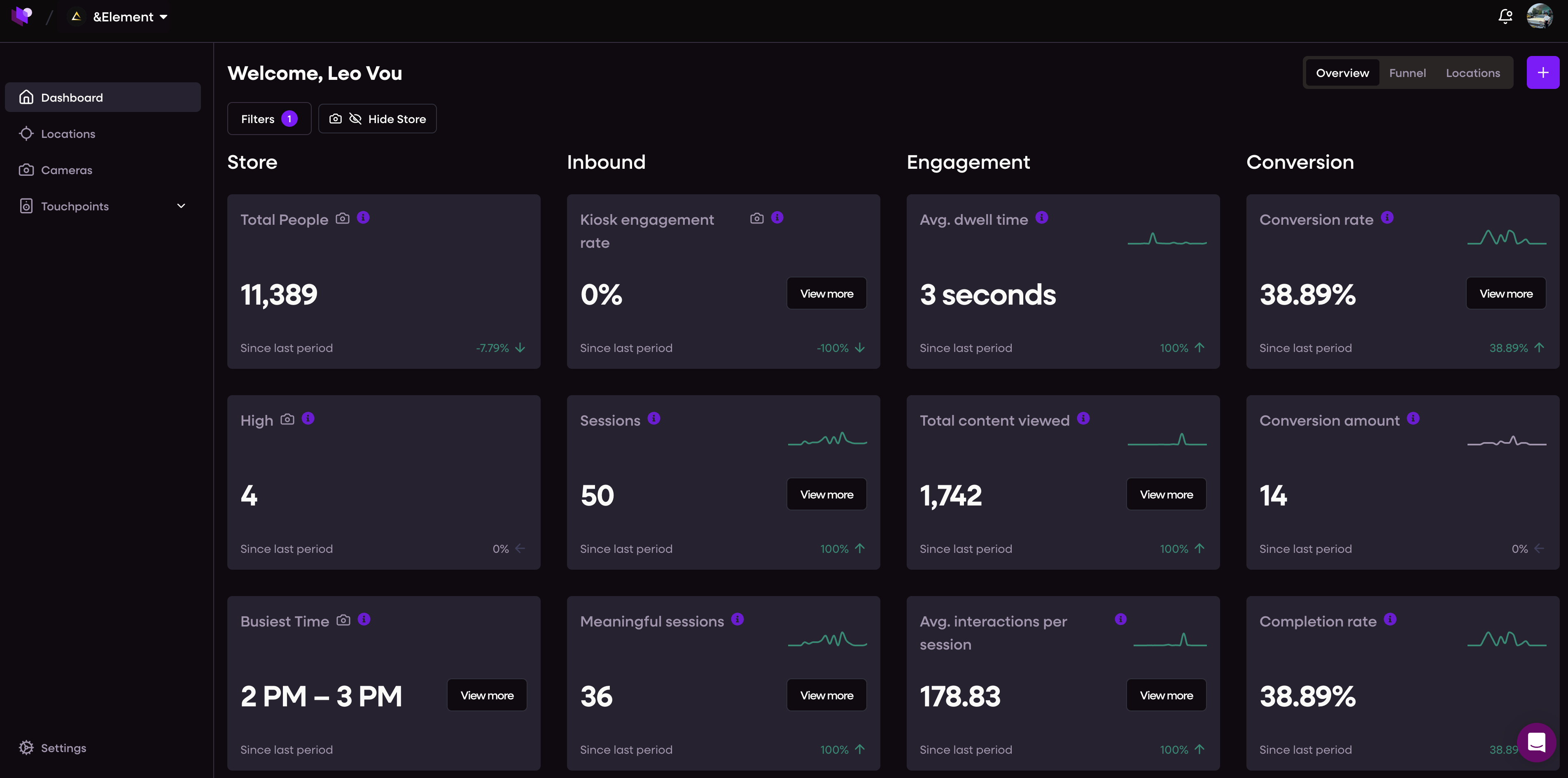Click info icon beside Sessions

coord(654,418)
